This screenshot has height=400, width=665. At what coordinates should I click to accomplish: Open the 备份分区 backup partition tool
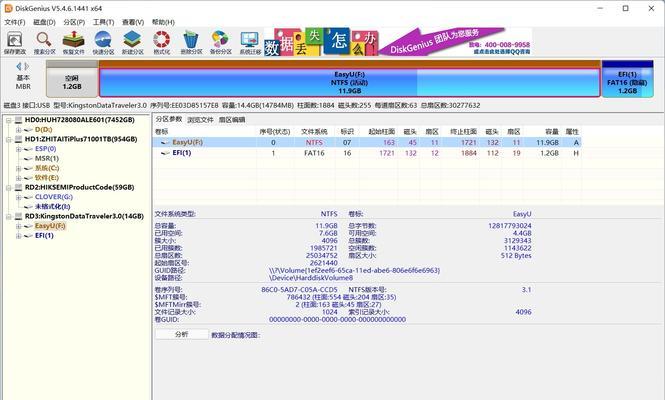pos(221,42)
